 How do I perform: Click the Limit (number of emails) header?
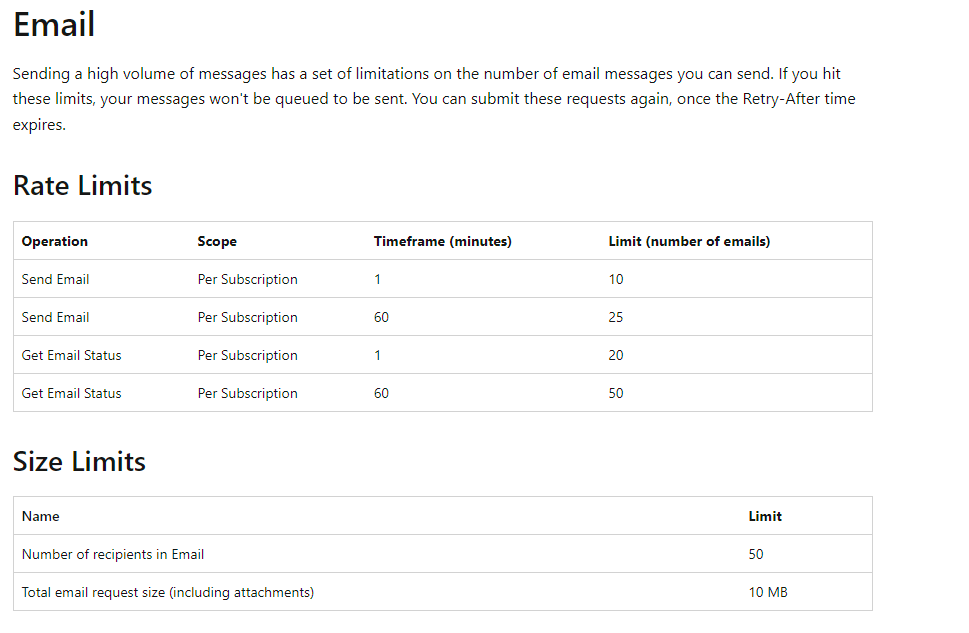689,241
